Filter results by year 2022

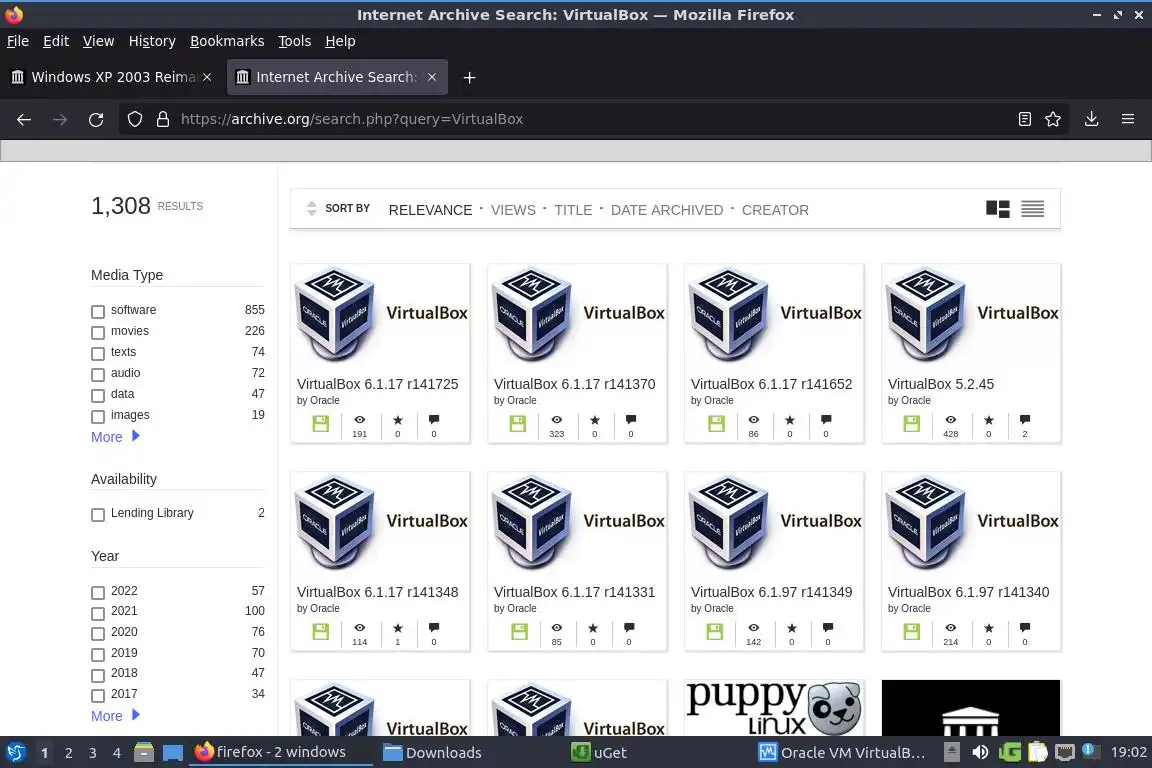coord(98,592)
